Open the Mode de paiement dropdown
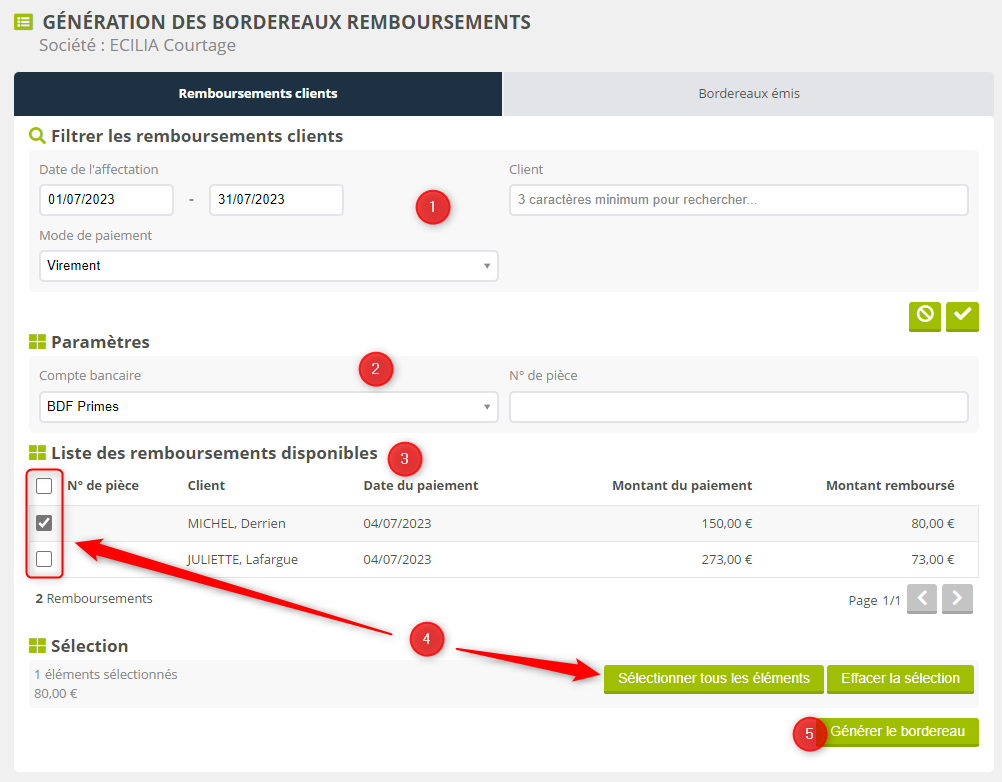This screenshot has width=1002, height=782. click(268, 266)
